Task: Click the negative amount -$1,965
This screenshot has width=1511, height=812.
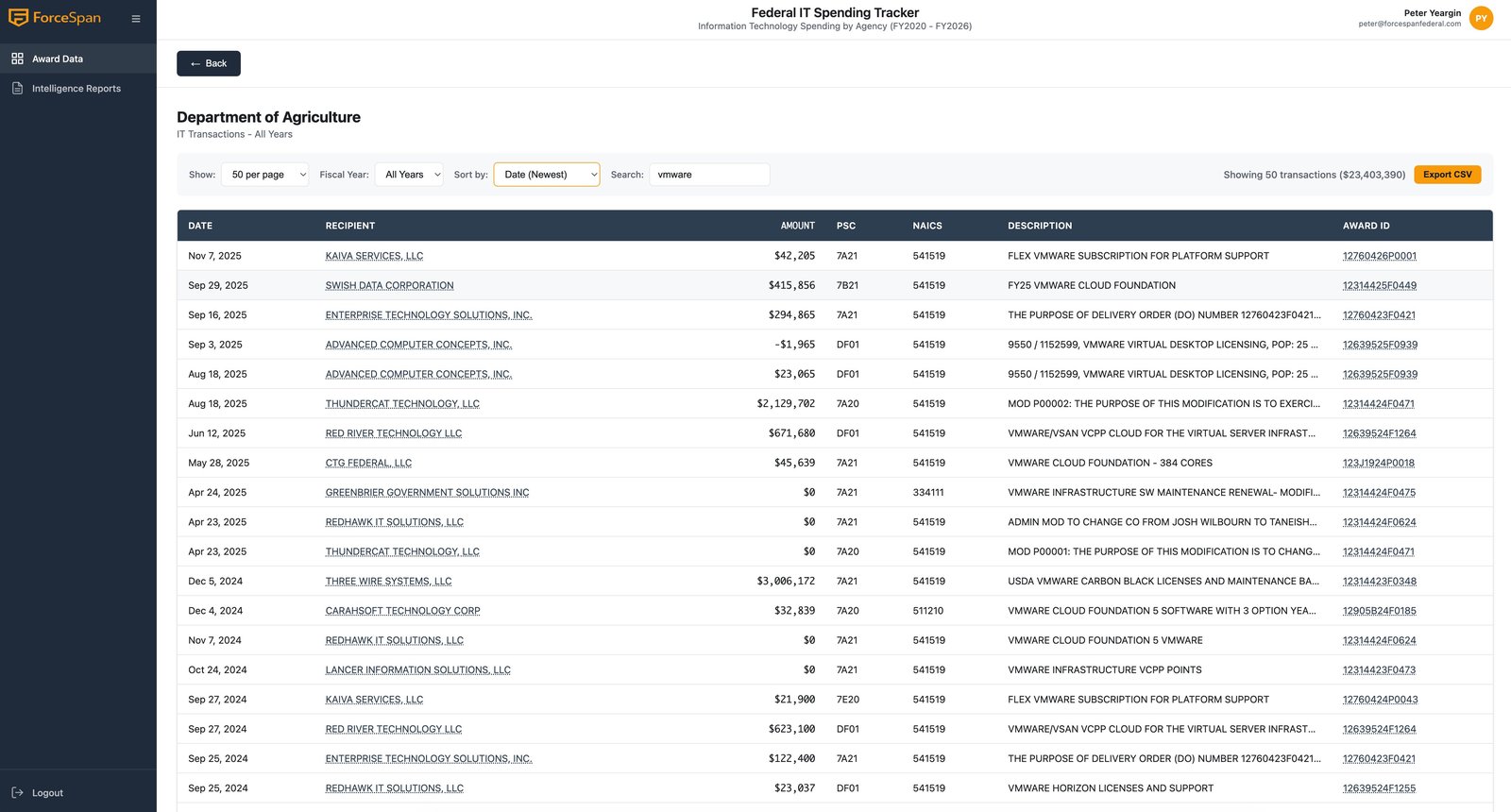Action: point(794,345)
